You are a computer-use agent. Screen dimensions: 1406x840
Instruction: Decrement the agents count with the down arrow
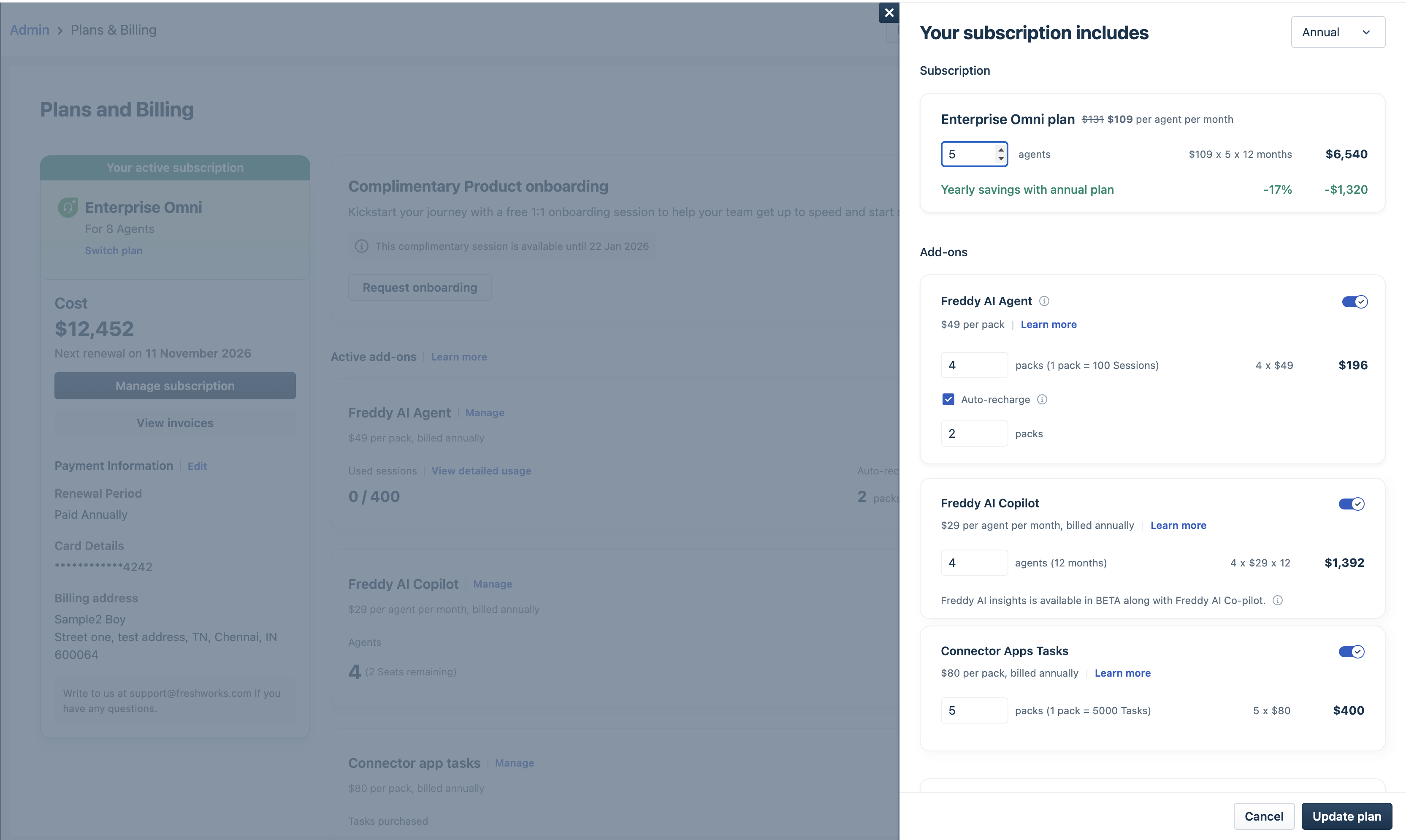pyautogui.click(x=1001, y=159)
